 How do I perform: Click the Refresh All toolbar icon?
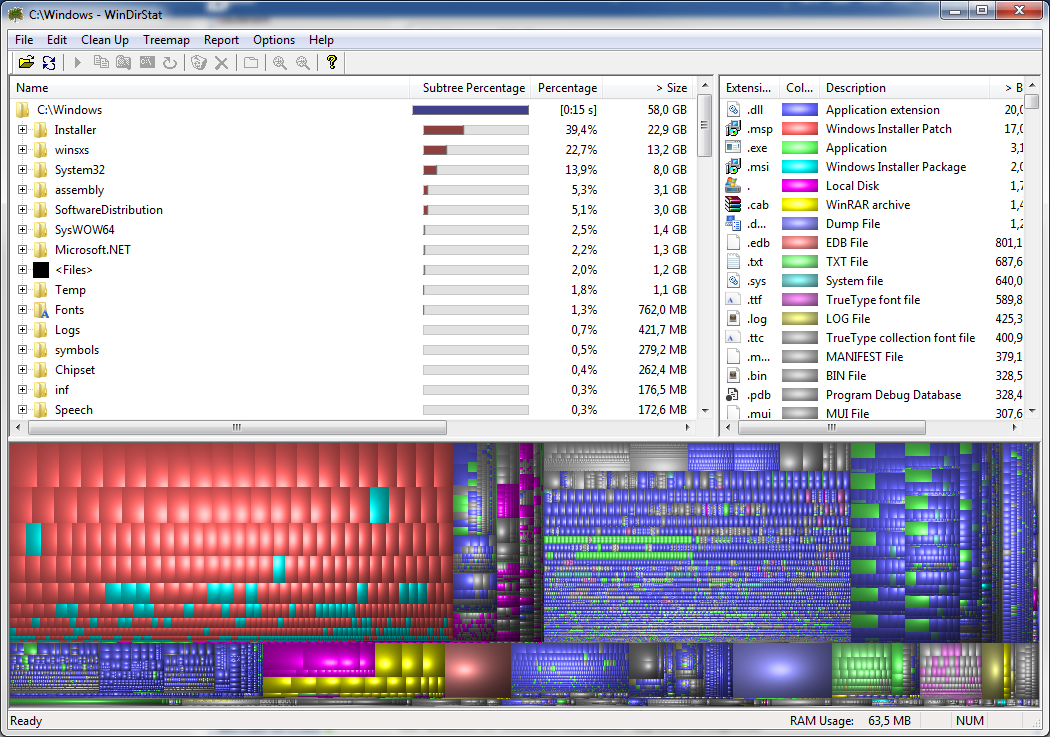tap(49, 62)
